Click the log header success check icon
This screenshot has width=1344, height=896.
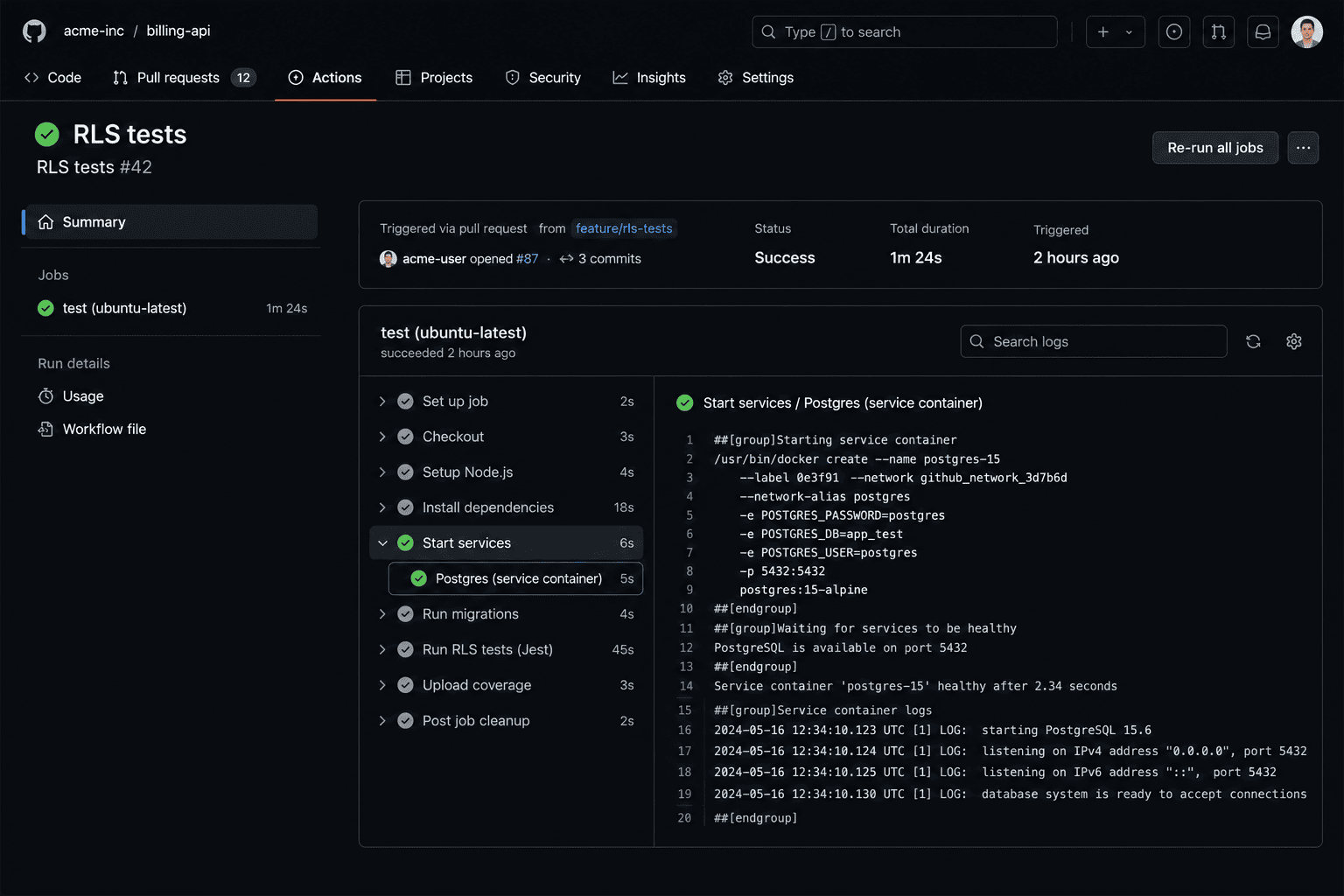[684, 402]
